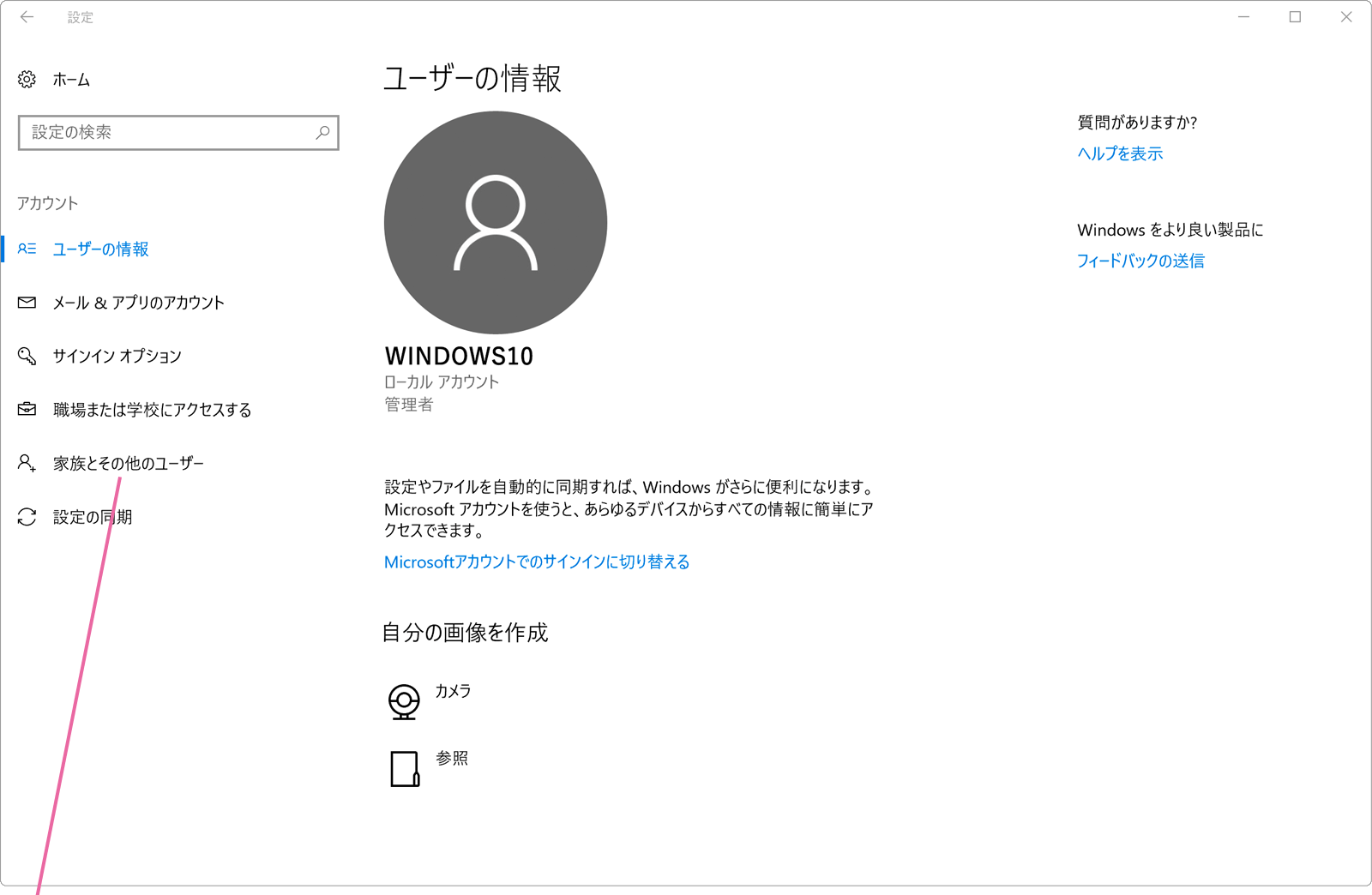Screen dimensions: 1372x895
Task: Open サインイン オプション
Action: click(117, 356)
